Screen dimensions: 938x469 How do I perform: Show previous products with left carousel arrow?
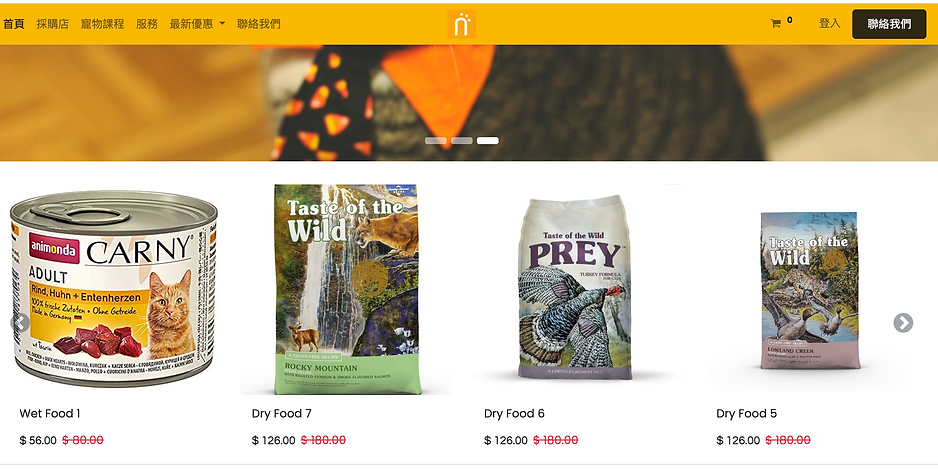click(x=20, y=323)
